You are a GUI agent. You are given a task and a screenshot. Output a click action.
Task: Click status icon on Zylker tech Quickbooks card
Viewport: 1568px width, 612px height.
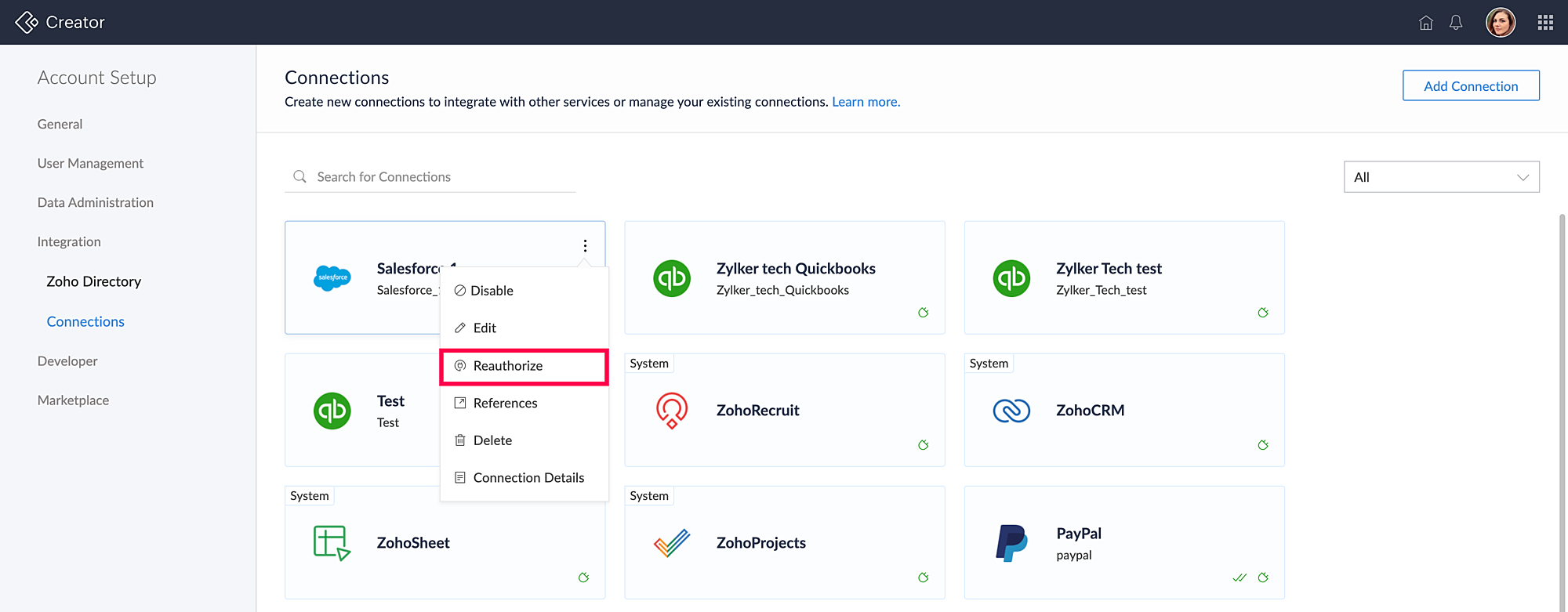tap(924, 313)
